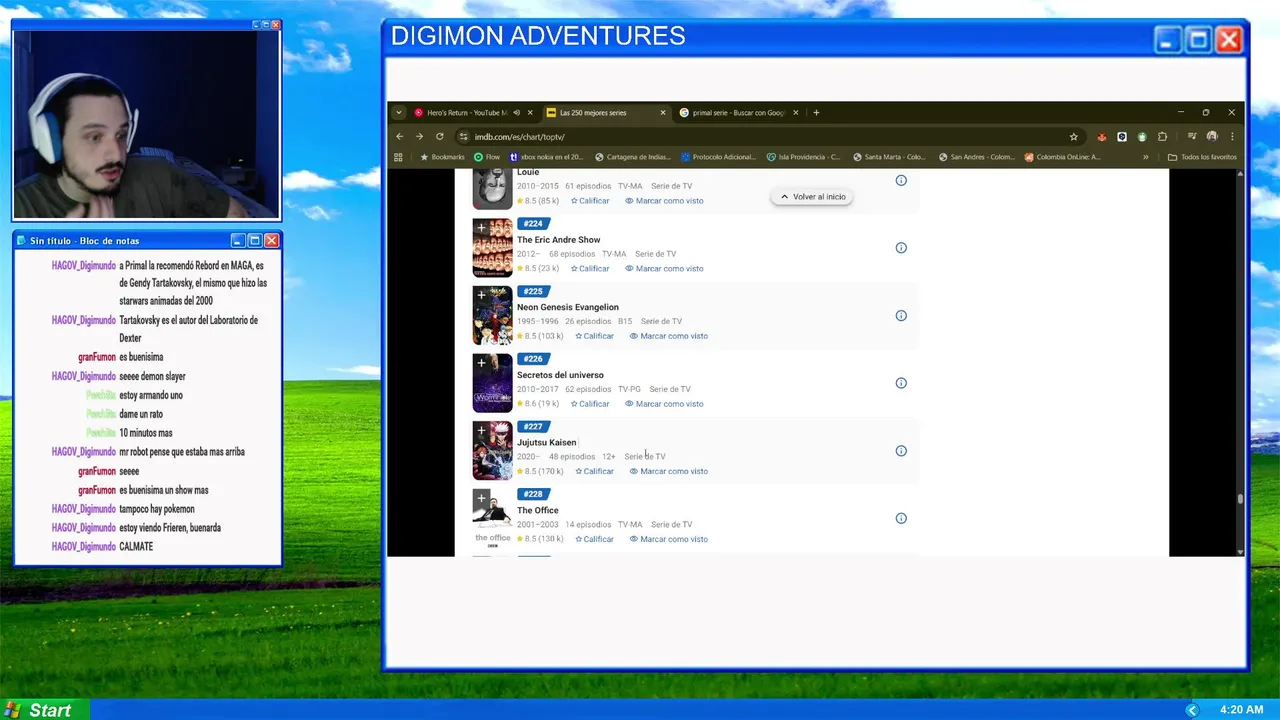Click the 4:20 AM taskbar clock

1242,710
